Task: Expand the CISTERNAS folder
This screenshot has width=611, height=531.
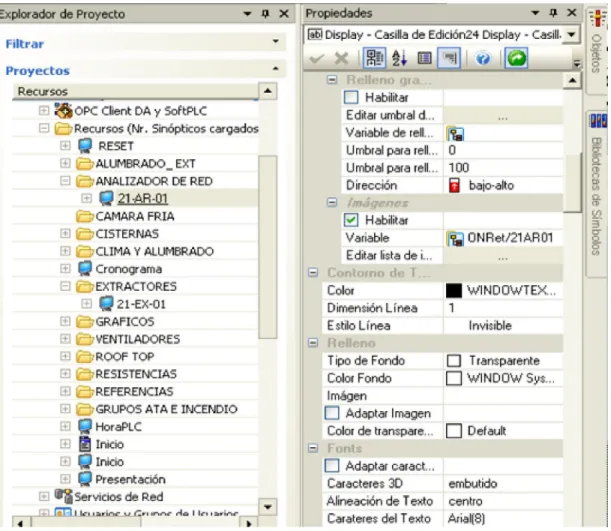Action: pos(65,233)
